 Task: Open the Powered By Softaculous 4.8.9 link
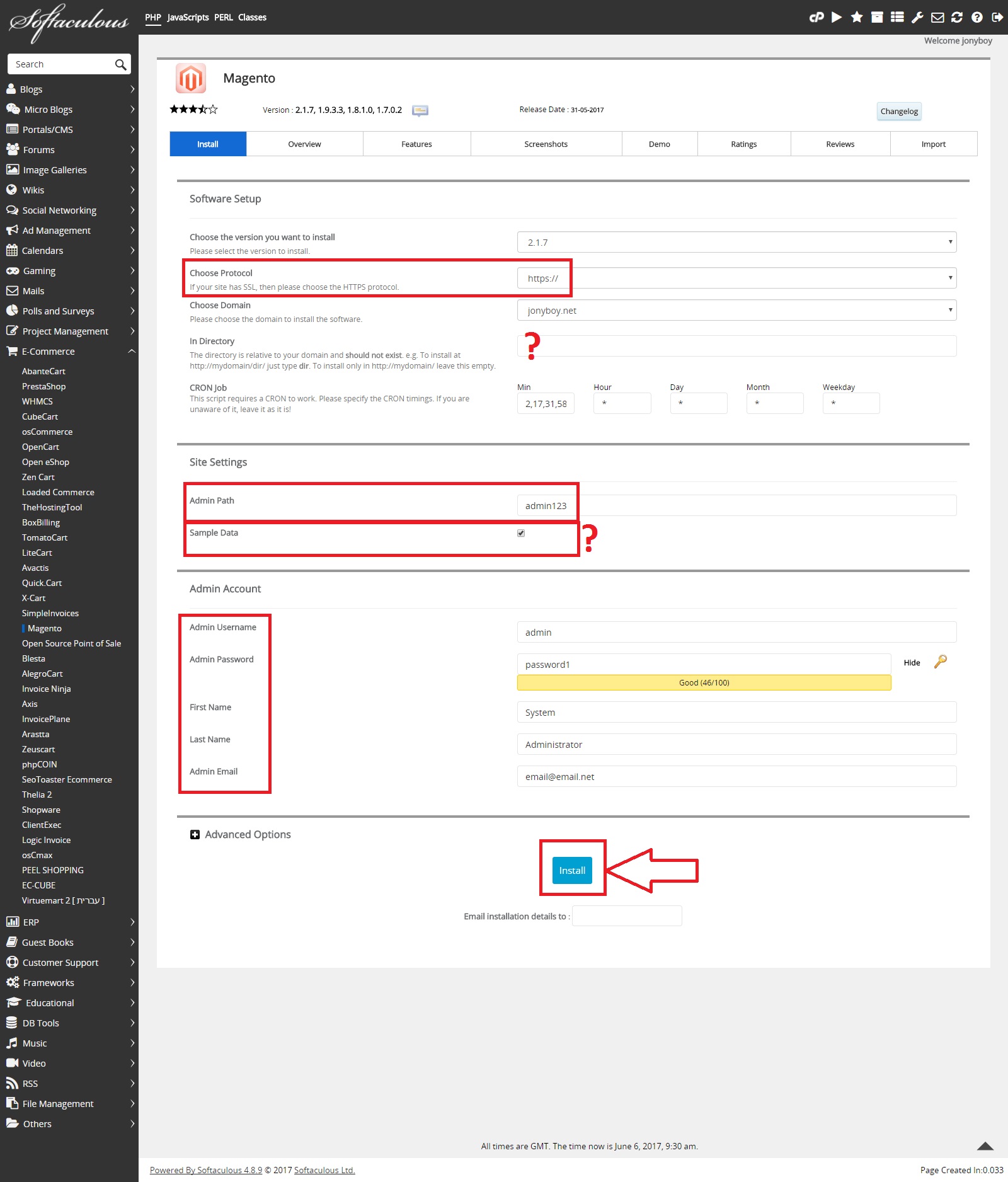tap(206, 1170)
